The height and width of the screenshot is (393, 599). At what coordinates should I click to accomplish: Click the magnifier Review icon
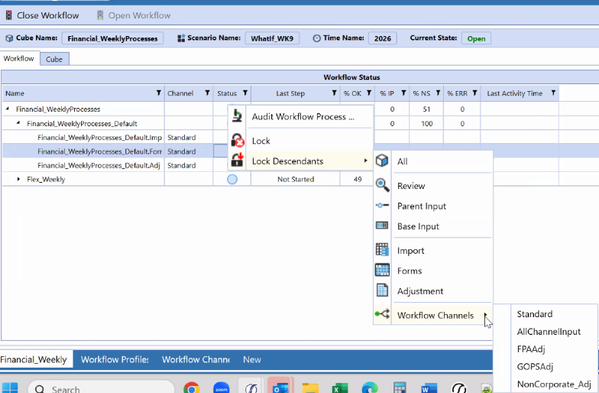click(382, 185)
